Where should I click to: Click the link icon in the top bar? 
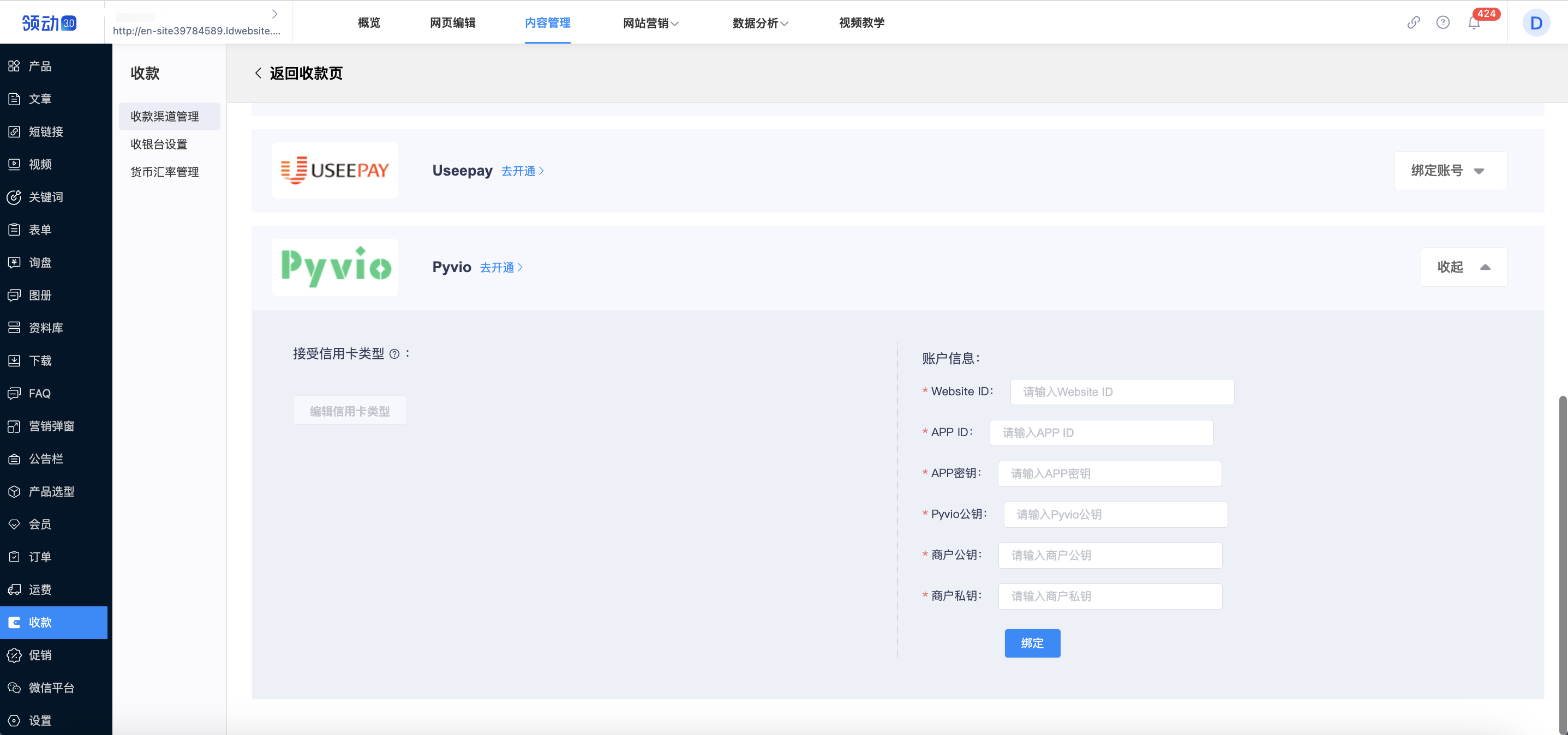coord(1414,22)
